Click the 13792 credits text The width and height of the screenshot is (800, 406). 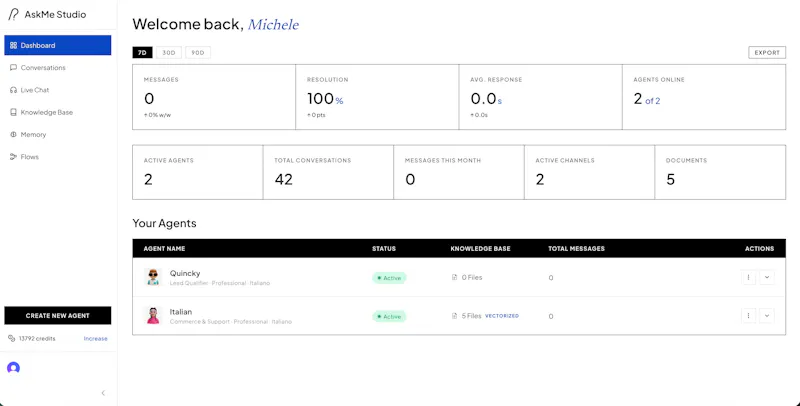tap(37, 339)
